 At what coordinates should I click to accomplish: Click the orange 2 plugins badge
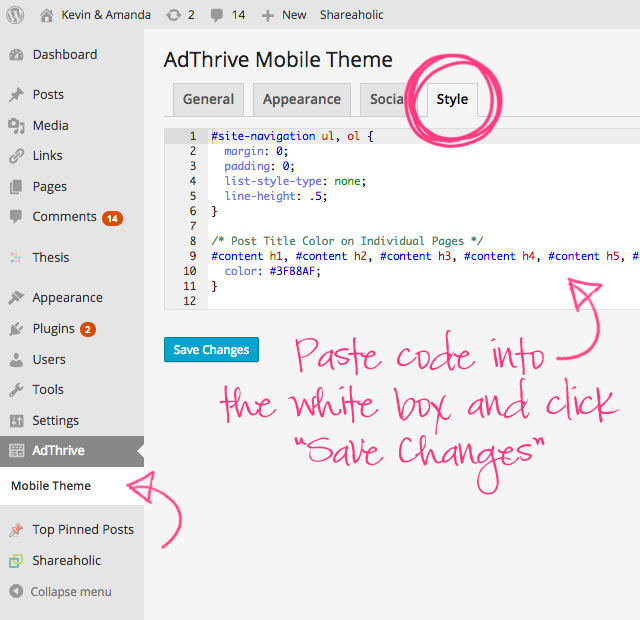tap(88, 330)
